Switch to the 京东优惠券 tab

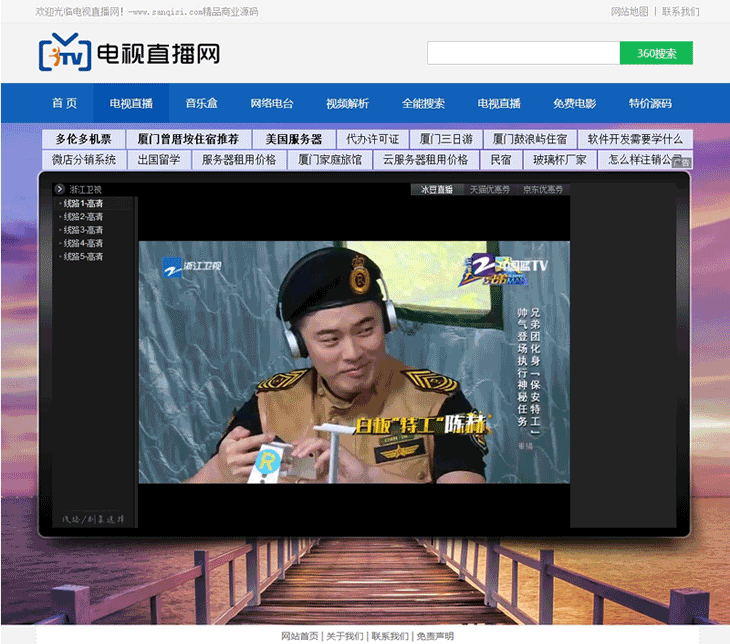pos(543,190)
